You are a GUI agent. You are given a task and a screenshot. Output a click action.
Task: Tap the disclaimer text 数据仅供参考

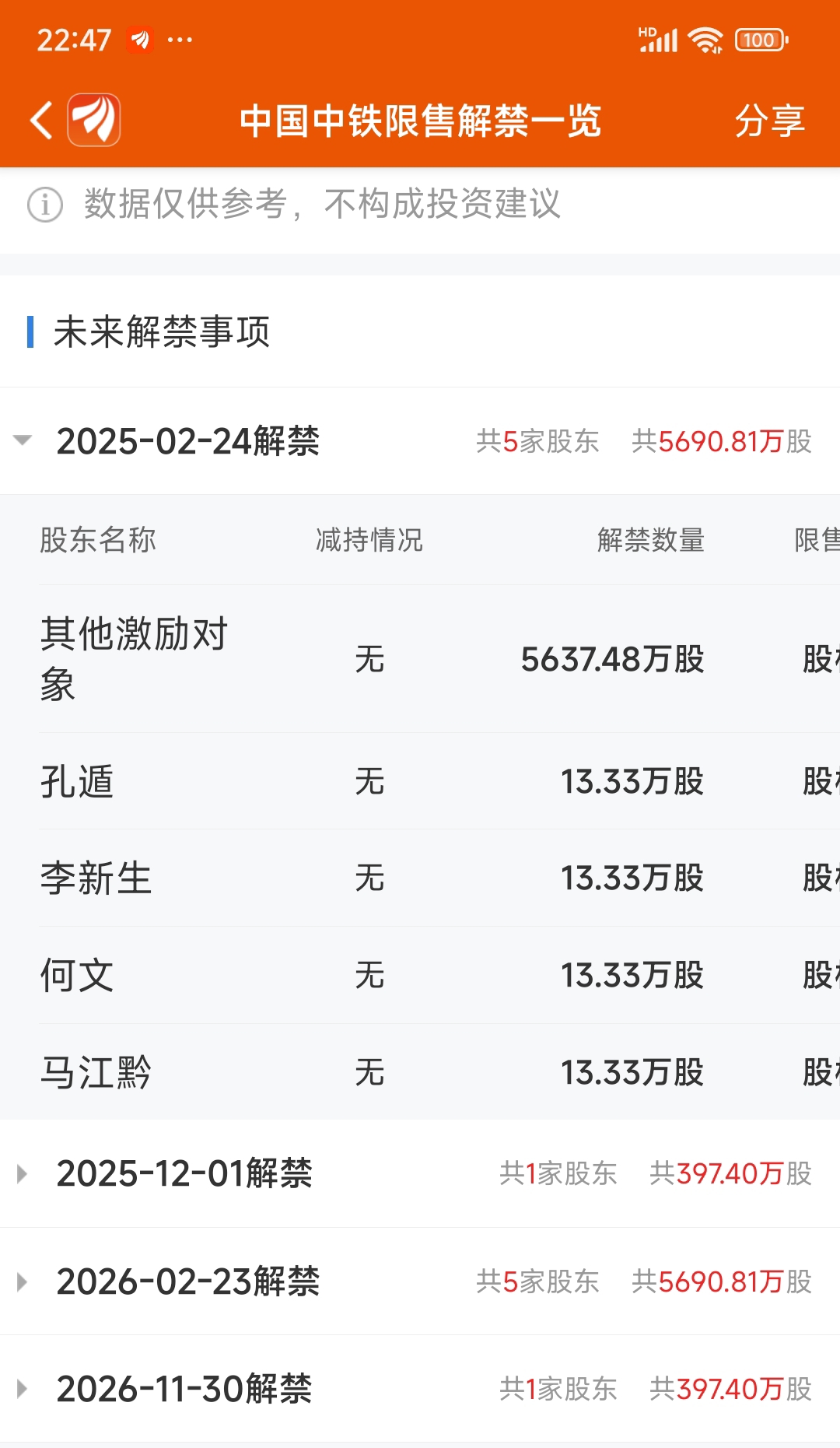coord(185,204)
